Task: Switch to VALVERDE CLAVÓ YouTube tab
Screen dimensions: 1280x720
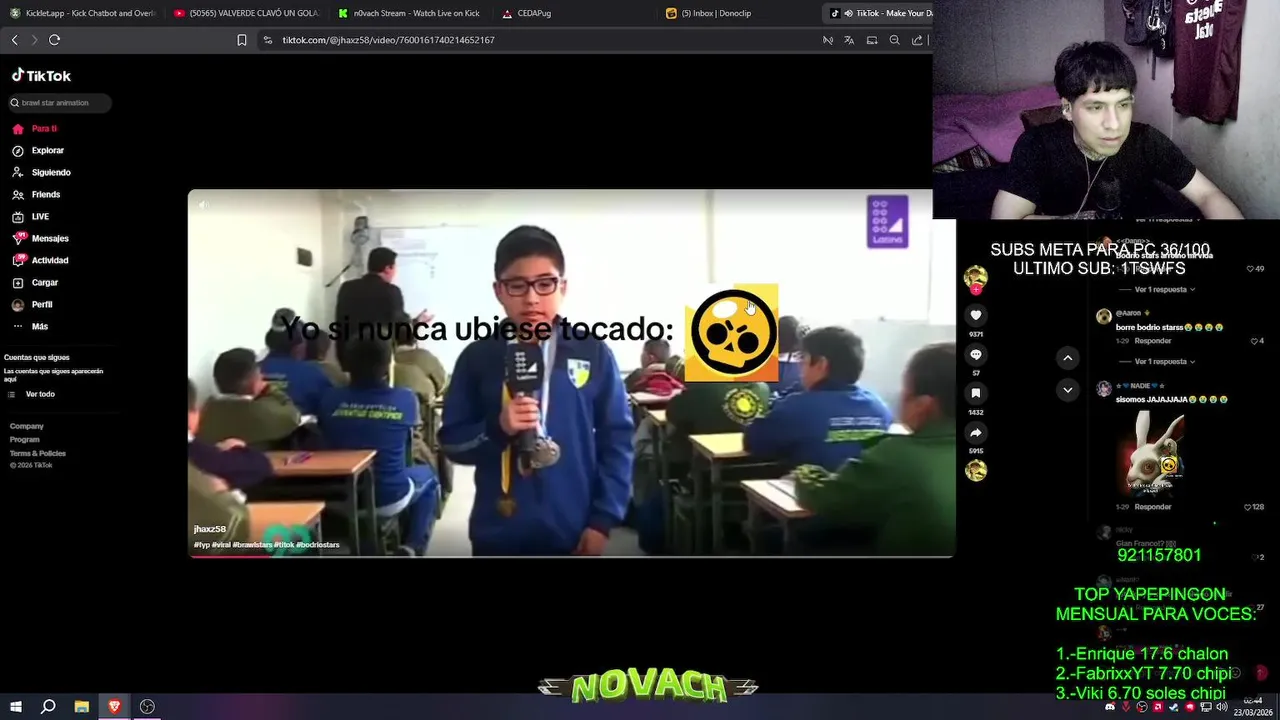Action: [246, 13]
